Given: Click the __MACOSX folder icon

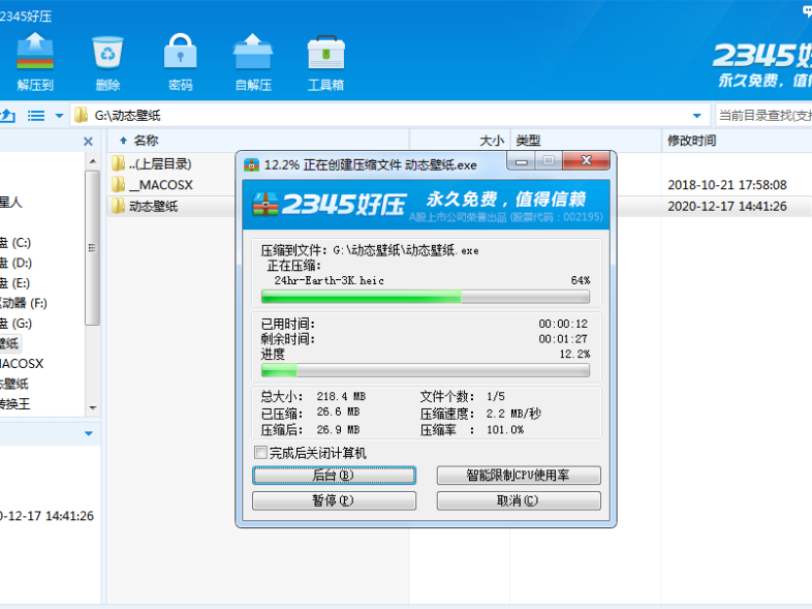Looking at the screenshot, I should pos(119,184).
